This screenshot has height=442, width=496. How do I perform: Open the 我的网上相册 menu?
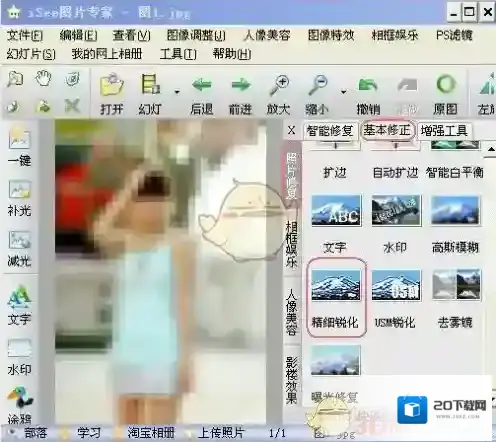click(x=107, y=54)
